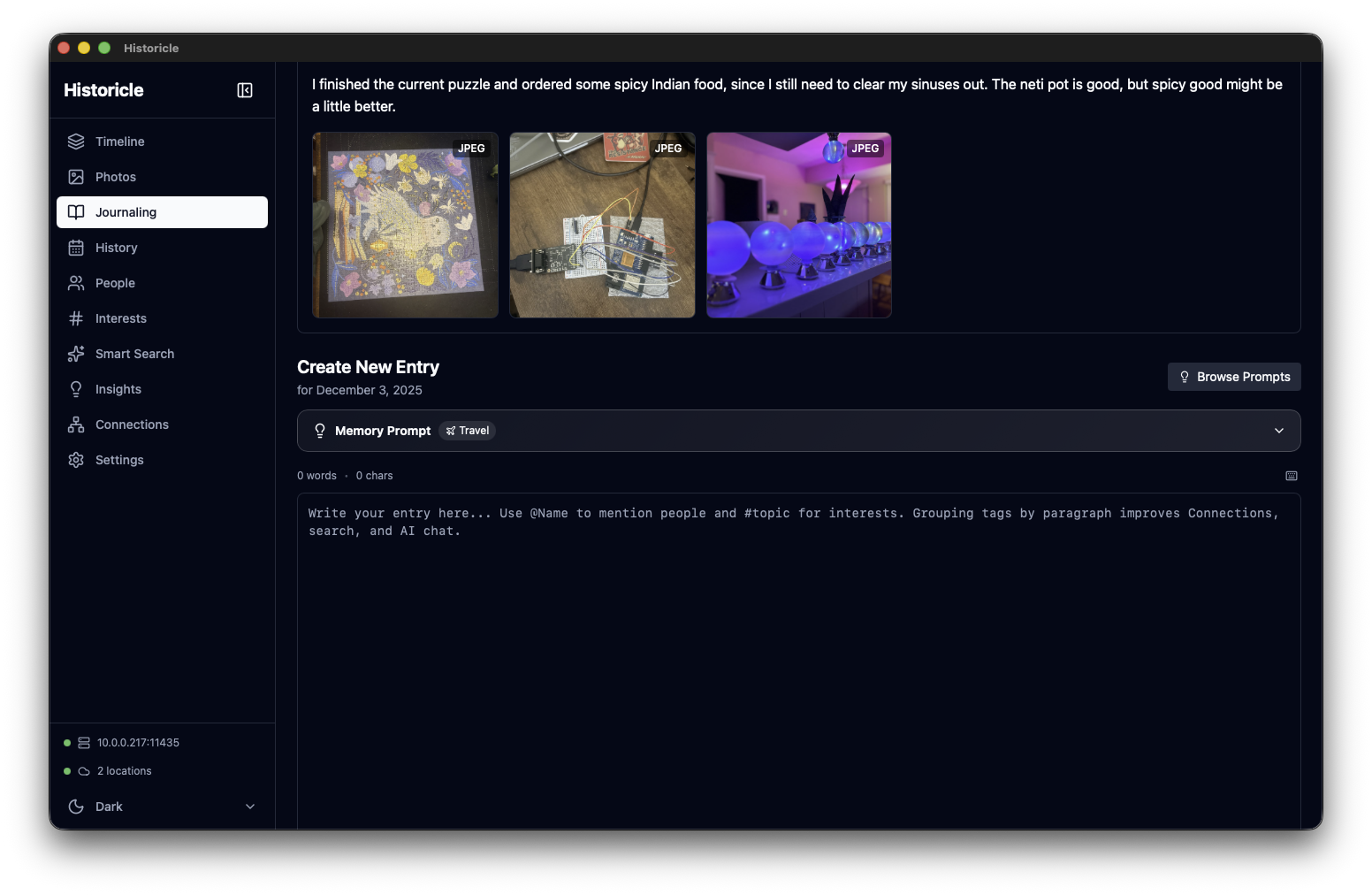Expand the Memory Prompt chevron
1372x895 pixels.
pyautogui.click(x=1278, y=431)
